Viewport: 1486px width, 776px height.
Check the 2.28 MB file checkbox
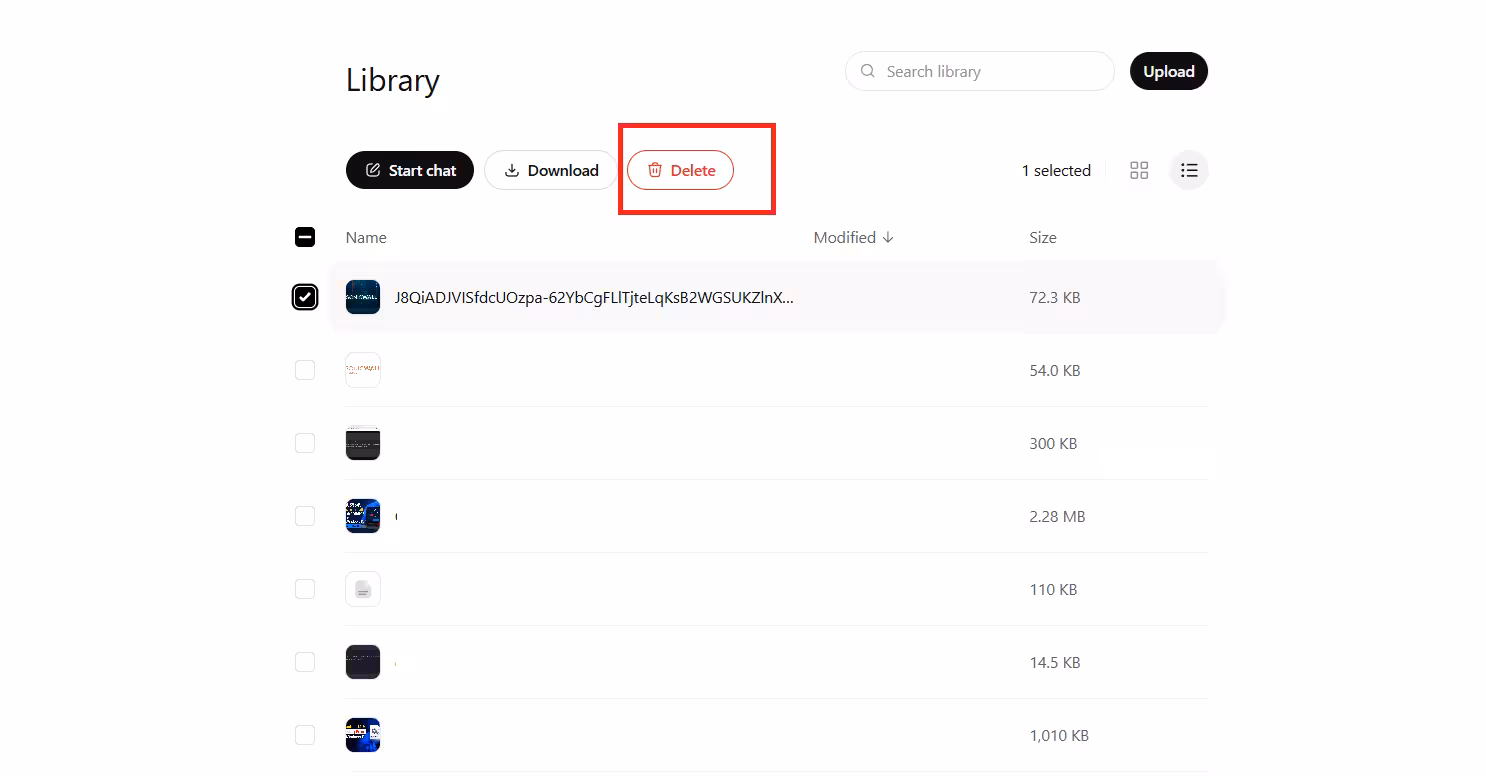(305, 516)
